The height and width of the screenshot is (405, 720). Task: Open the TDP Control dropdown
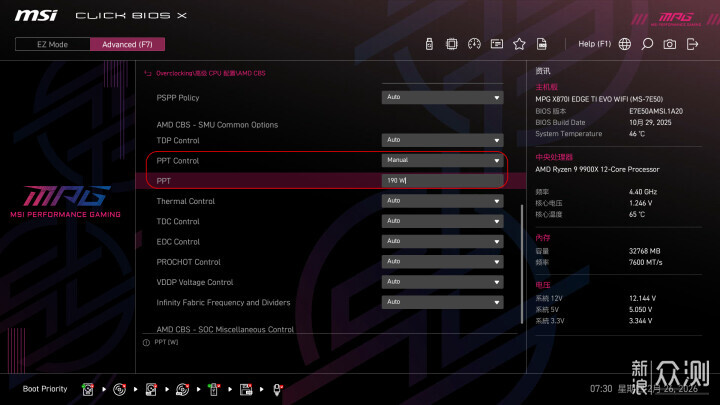coord(442,140)
